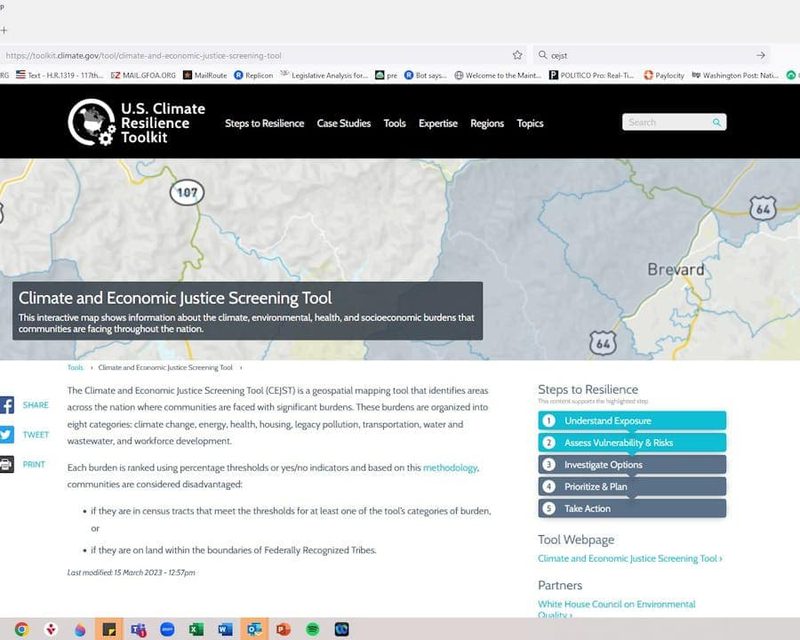800x640 pixels.
Task: Open the MAIL.GFOA.ORG bookmark
Action: coord(143,75)
